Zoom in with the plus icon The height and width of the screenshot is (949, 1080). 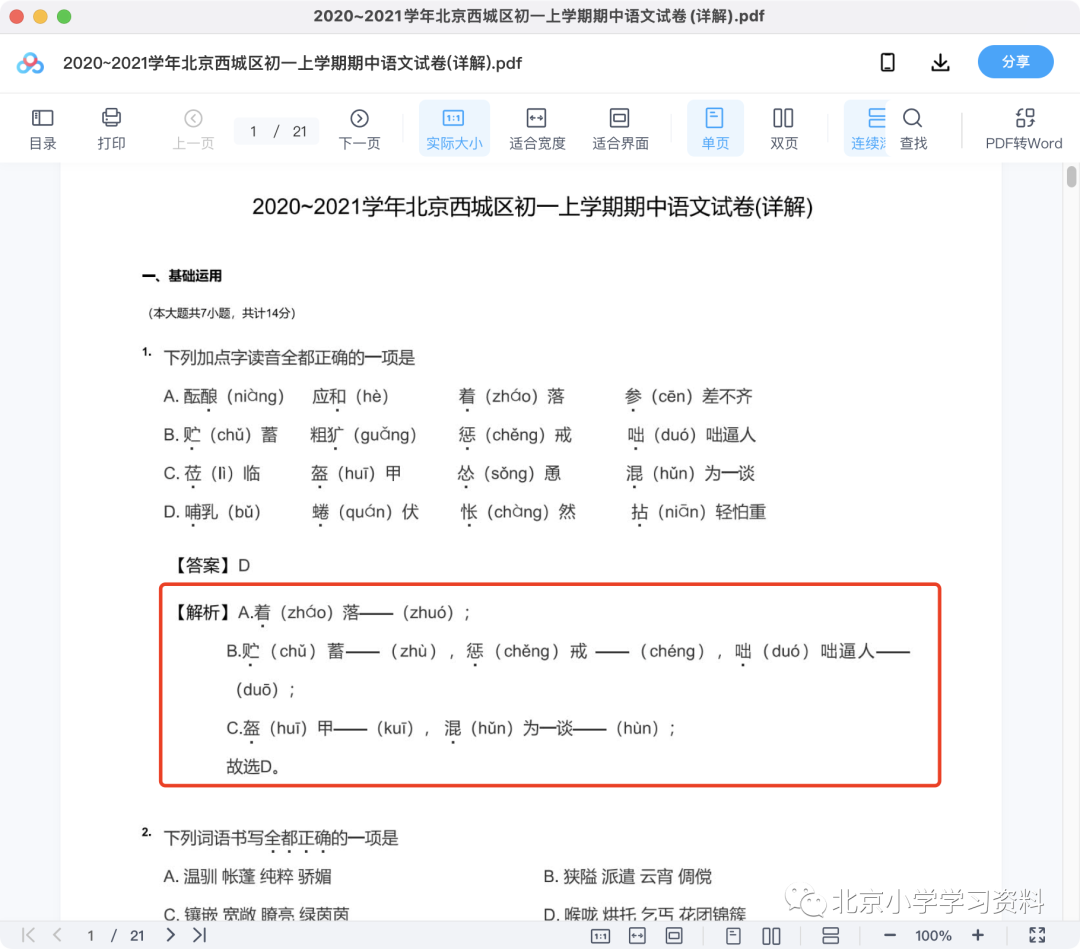[977, 935]
